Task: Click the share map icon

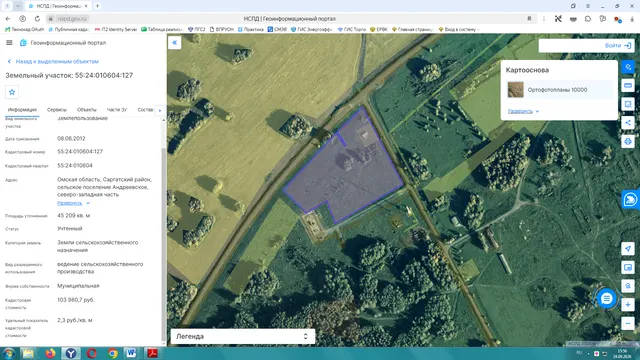Action: pos(628,123)
